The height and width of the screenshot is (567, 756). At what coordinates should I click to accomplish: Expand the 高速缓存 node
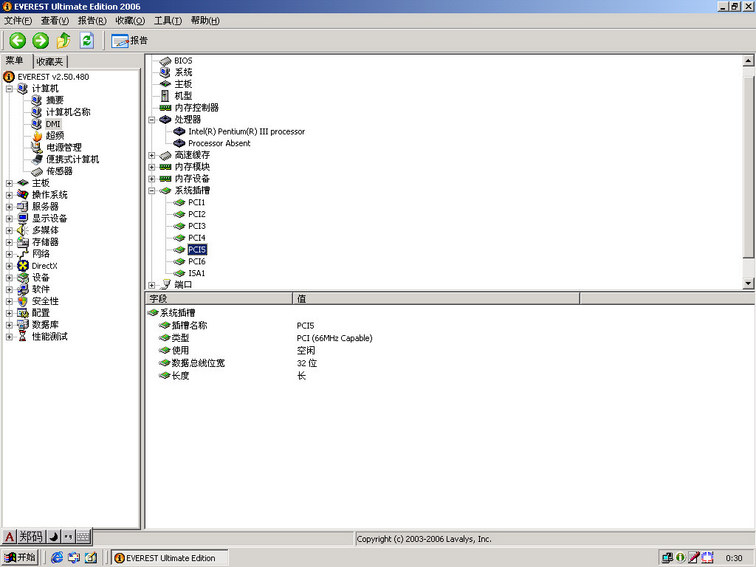[x=152, y=155]
